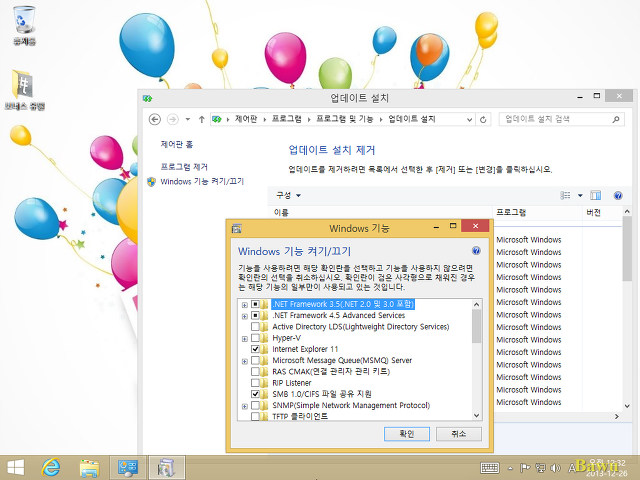Refresh the address bar location
Viewport: 640px width, 480px height.
483,120
